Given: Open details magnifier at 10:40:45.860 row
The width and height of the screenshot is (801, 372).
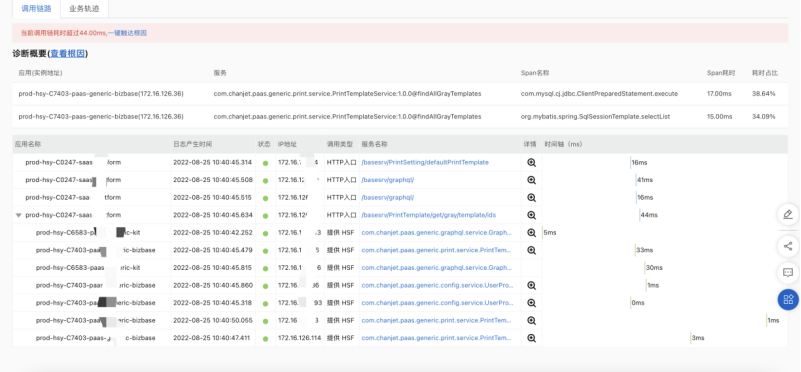Looking at the screenshot, I should [x=531, y=285].
